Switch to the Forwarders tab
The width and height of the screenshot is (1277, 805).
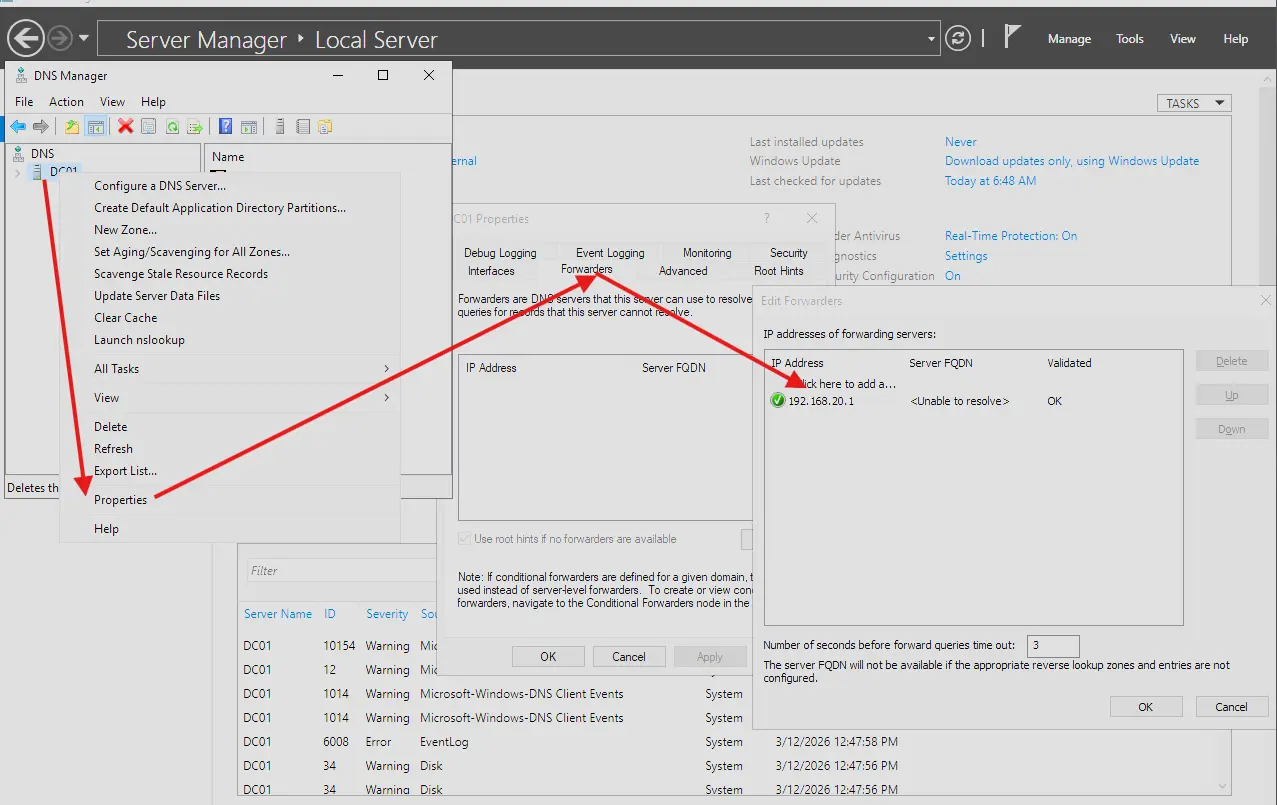(587, 270)
